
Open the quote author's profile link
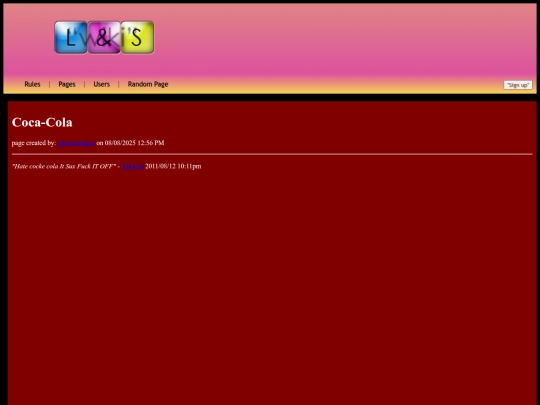133,166
